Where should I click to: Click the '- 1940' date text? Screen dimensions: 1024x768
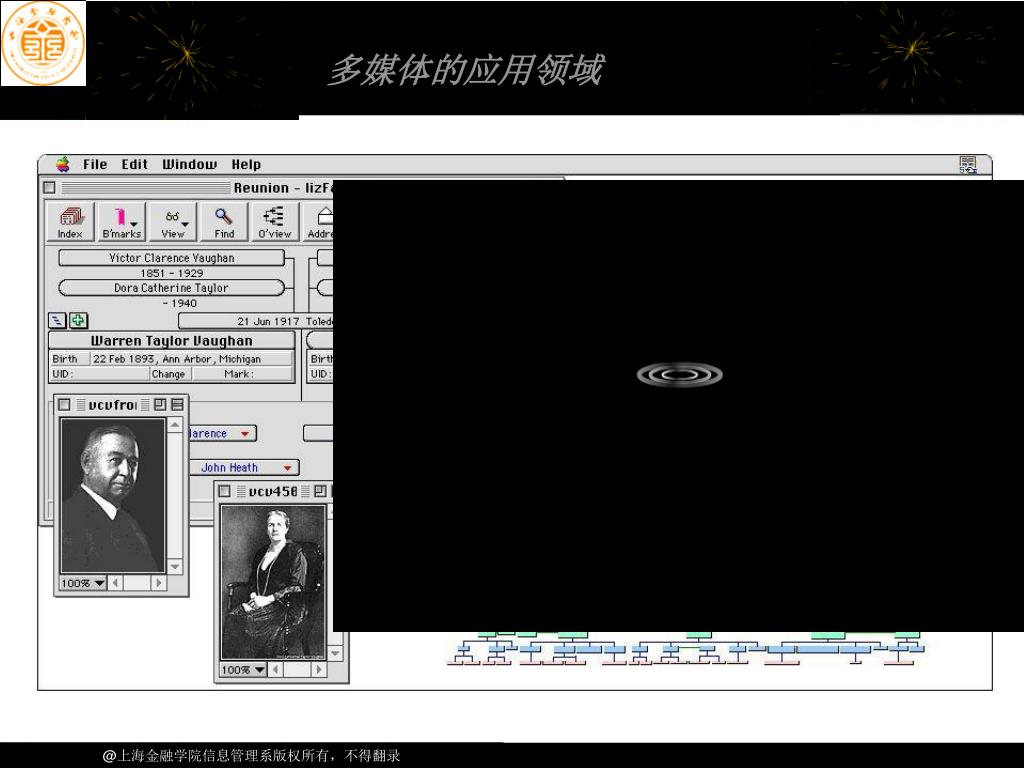[x=180, y=304]
